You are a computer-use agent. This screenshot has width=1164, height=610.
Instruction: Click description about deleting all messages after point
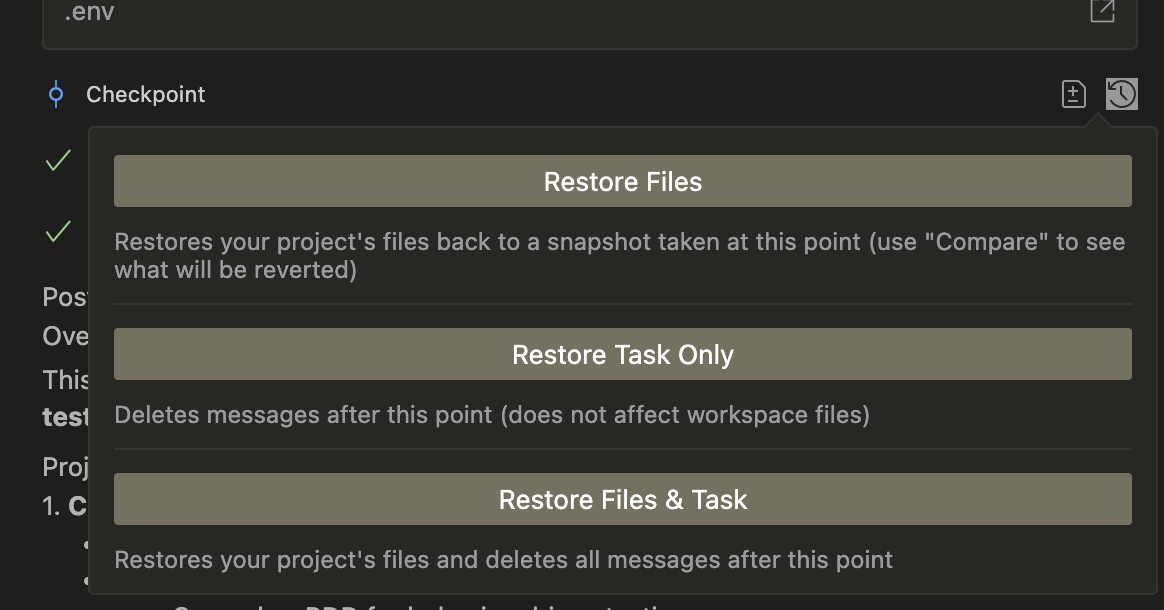tap(503, 559)
